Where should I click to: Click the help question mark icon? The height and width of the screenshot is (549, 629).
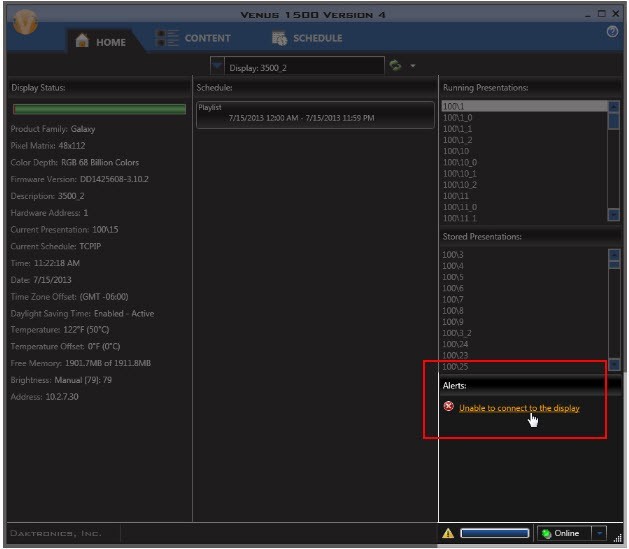(612, 33)
